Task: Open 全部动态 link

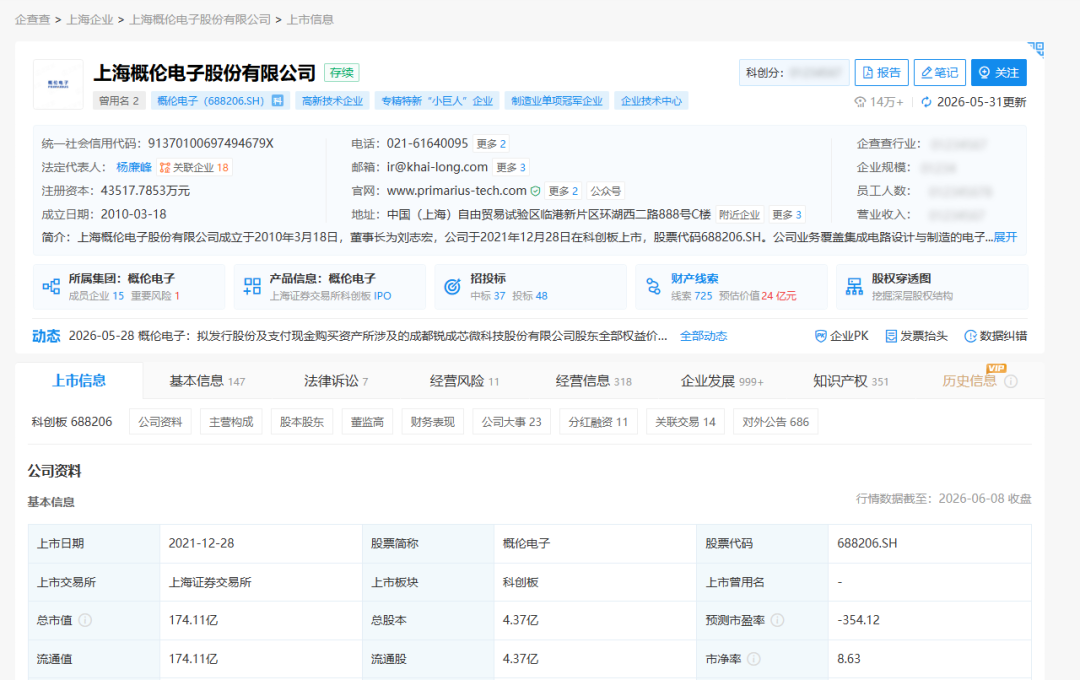Action: pyautogui.click(x=703, y=336)
